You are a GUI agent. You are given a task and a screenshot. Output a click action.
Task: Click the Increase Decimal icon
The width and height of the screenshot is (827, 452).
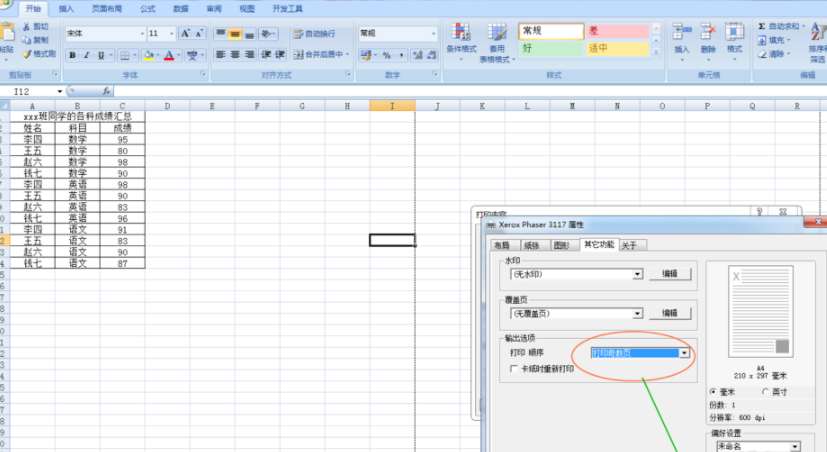(x=418, y=55)
